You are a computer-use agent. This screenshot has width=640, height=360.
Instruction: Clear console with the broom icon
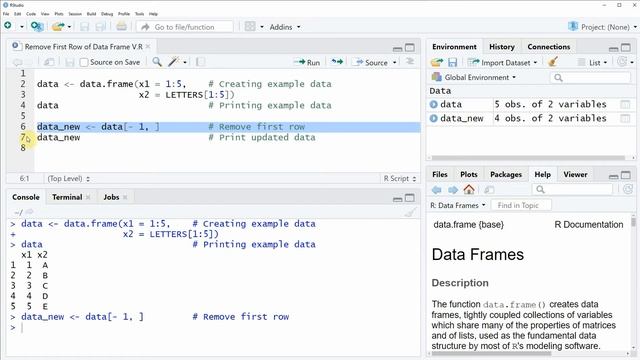click(411, 212)
